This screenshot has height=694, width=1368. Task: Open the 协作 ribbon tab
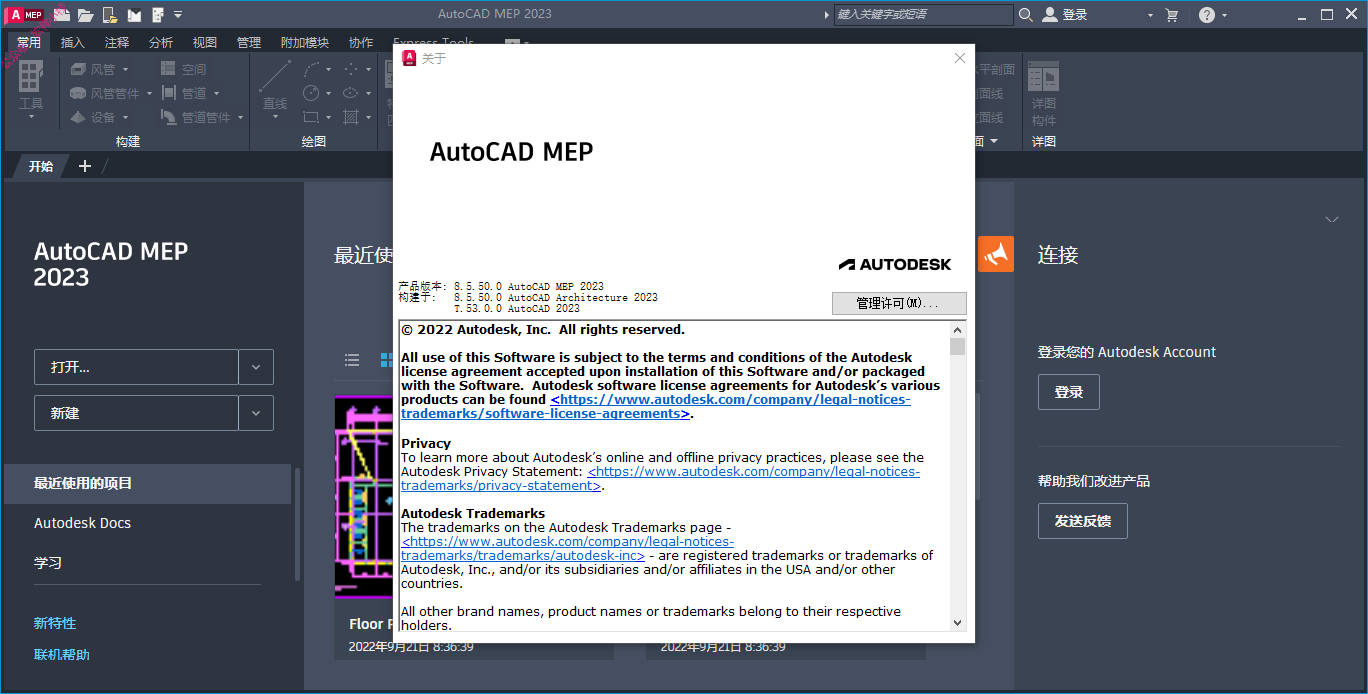point(361,42)
